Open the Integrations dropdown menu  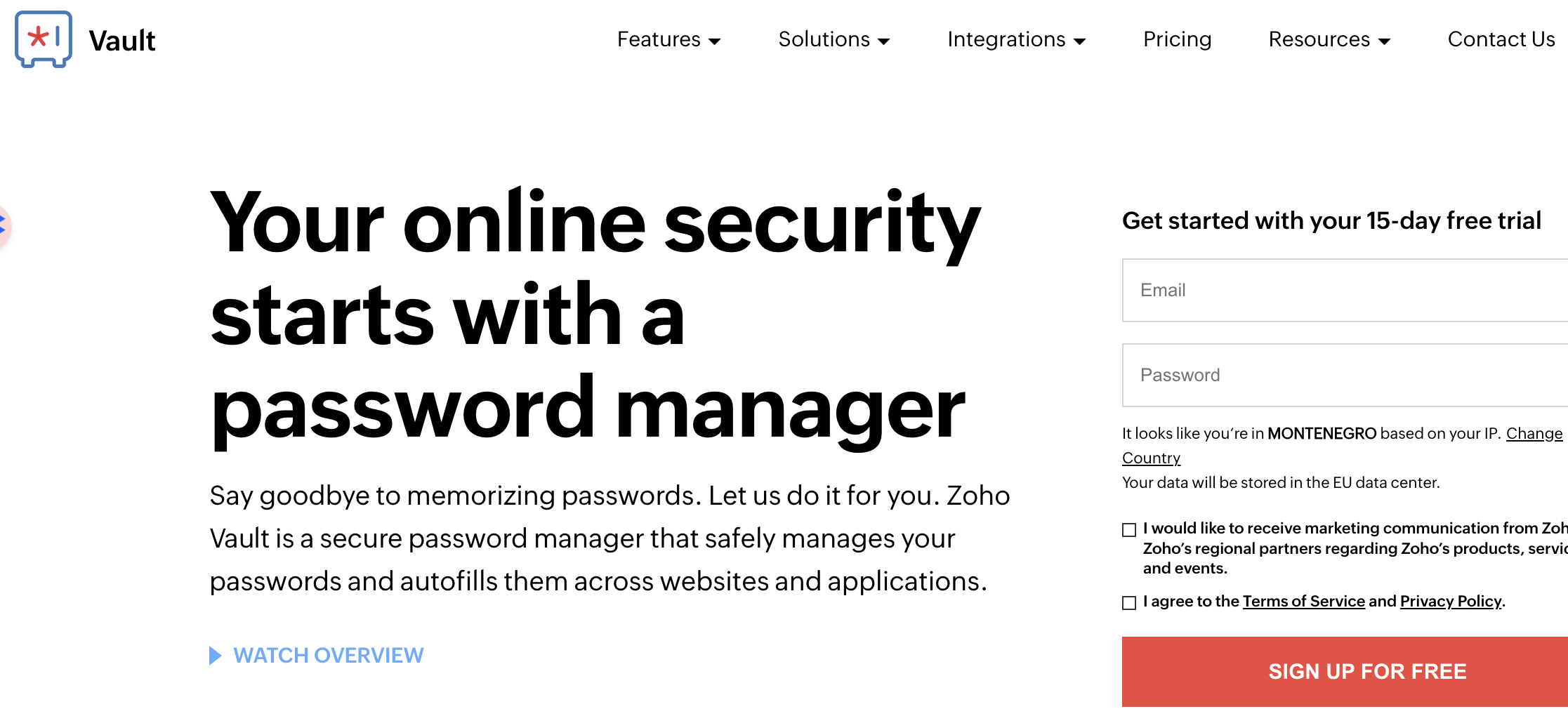point(1015,39)
